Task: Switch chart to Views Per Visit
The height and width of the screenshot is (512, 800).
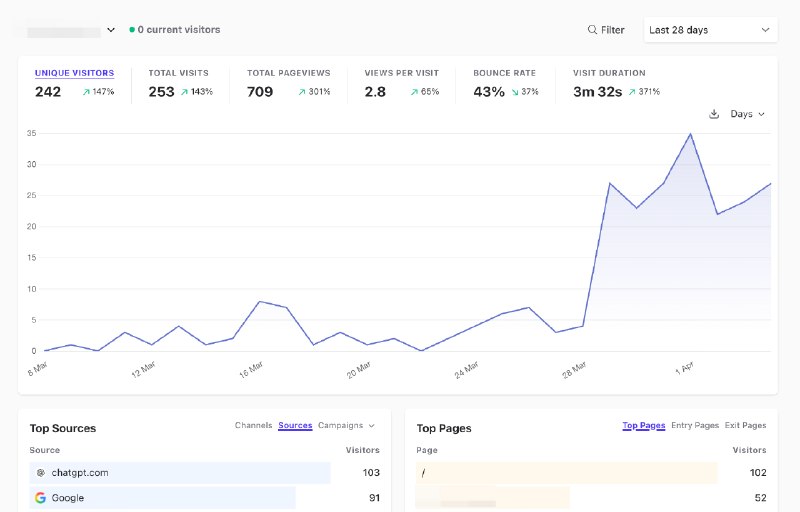Action: (401, 73)
